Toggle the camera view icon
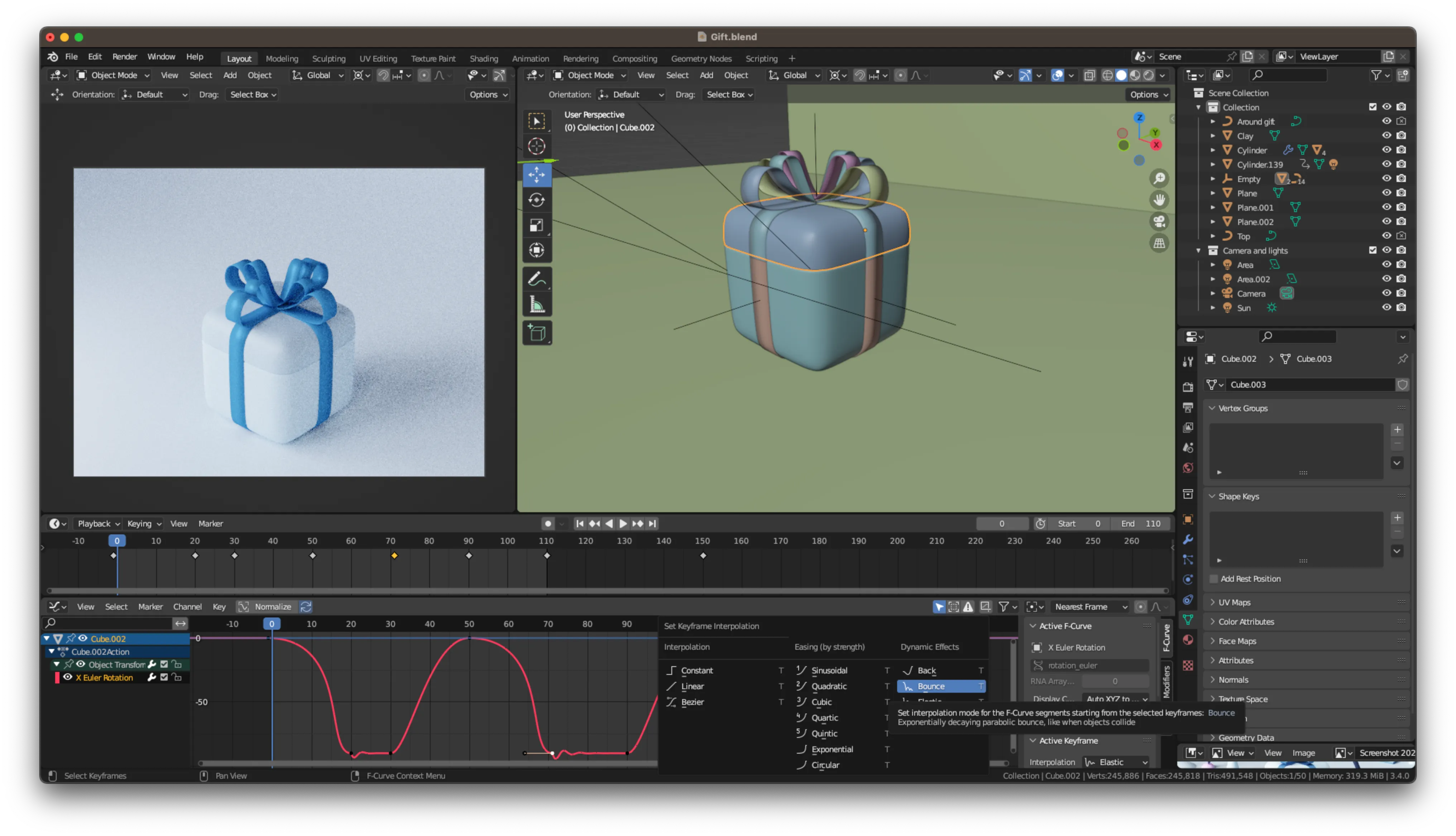 1159,222
